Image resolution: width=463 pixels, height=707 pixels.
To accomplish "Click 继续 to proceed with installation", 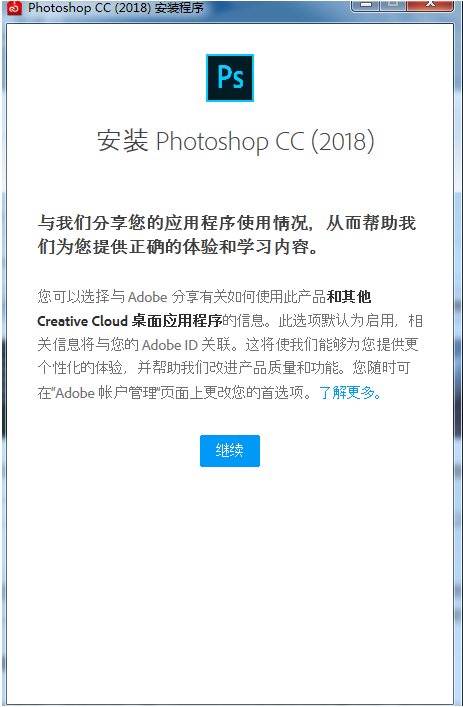I will click(230, 450).
